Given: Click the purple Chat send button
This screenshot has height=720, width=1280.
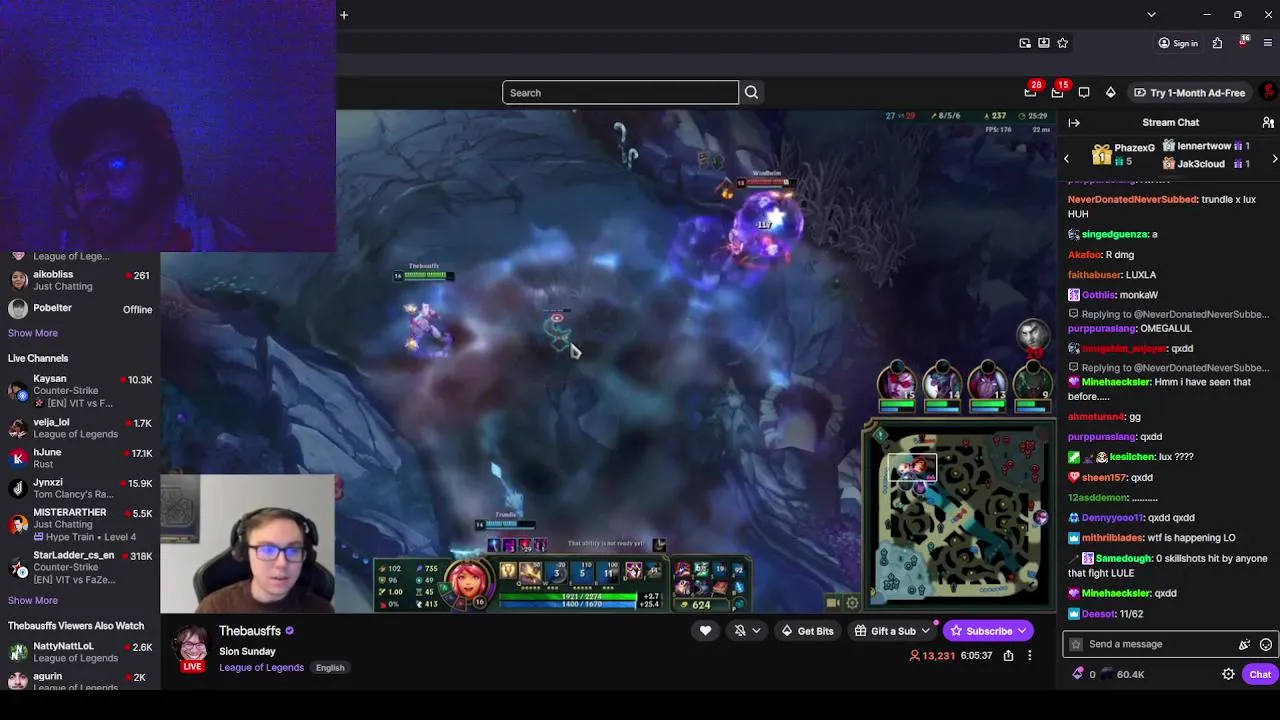Looking at the screenshot, I should pos(1260,675).
